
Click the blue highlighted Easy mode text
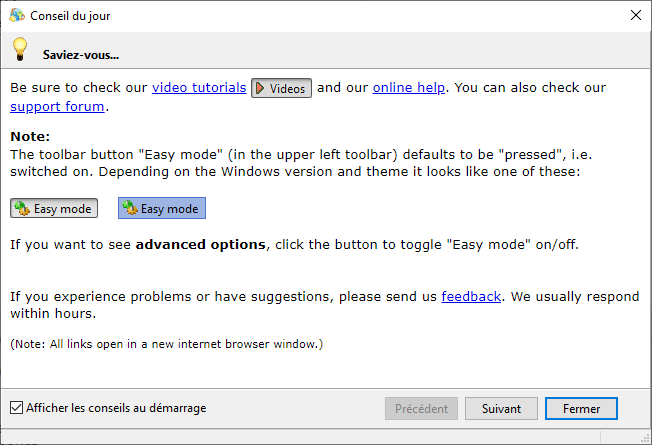click(169, 209)
